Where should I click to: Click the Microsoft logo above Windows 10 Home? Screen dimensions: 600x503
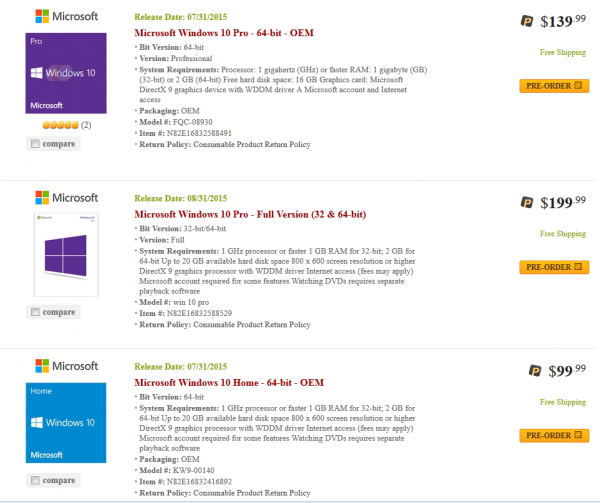(x=66, y=365)
